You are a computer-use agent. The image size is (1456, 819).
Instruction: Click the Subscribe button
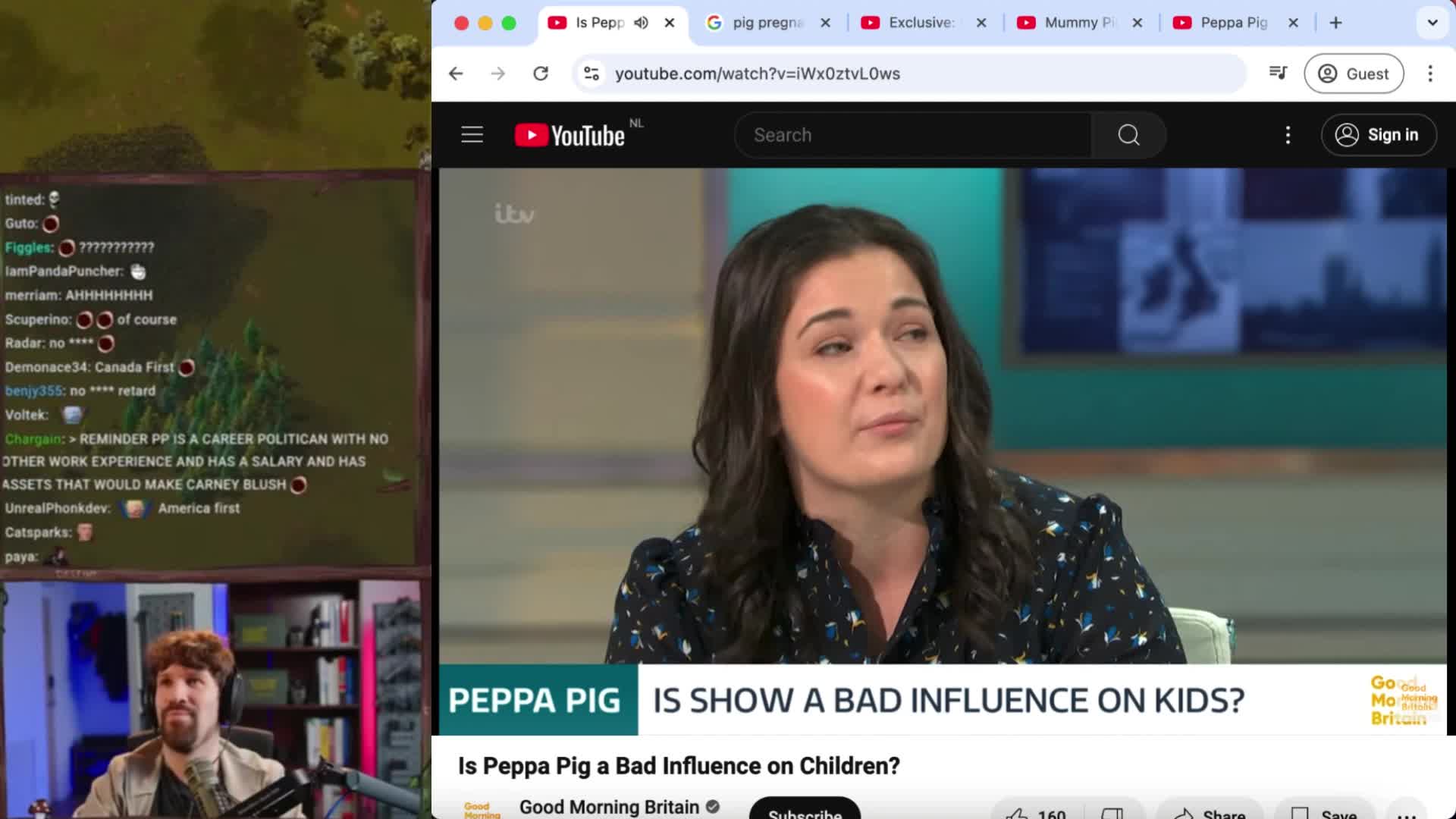[x=805, y=813]
